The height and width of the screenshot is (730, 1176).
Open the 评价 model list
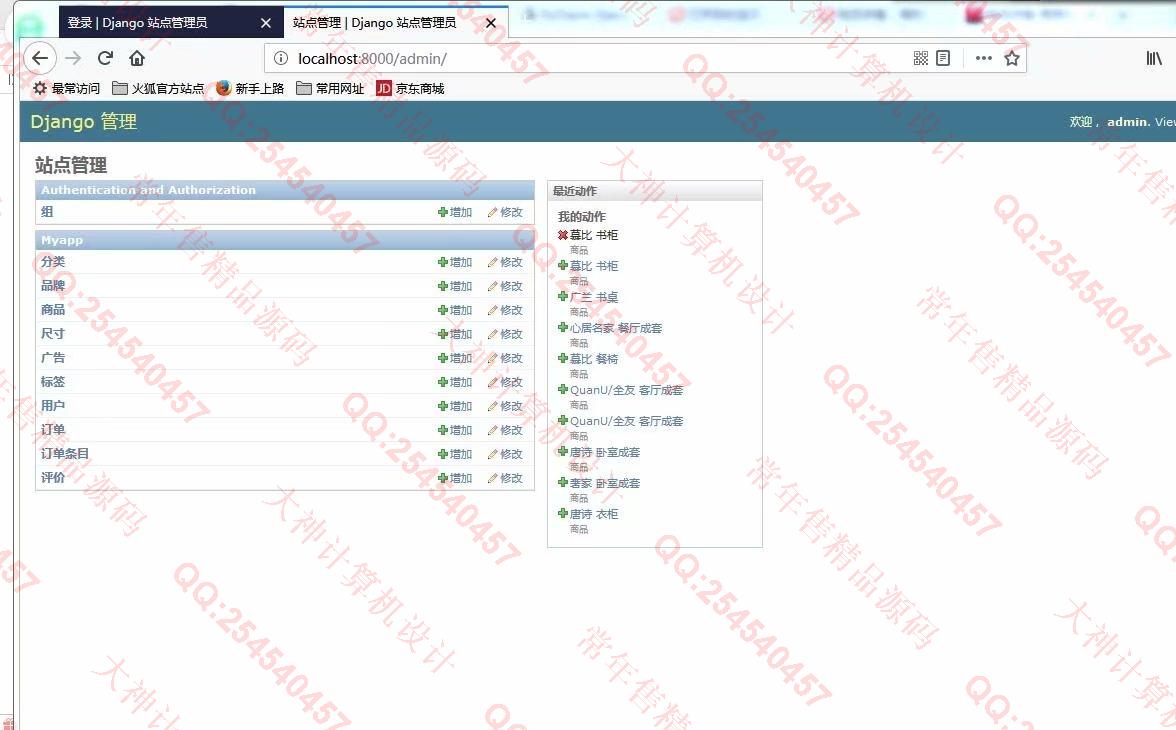coord(52,478)
